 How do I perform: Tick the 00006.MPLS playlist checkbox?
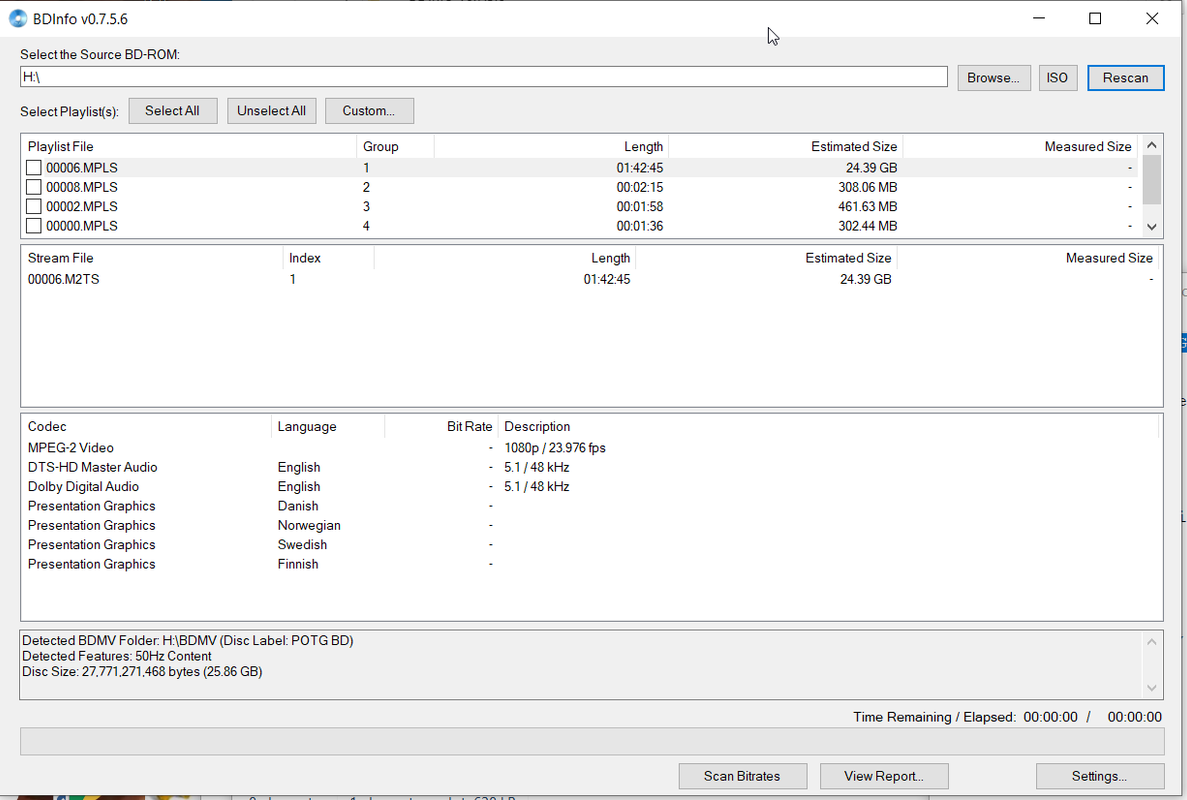pyautogui.click(x=33, y=167)
